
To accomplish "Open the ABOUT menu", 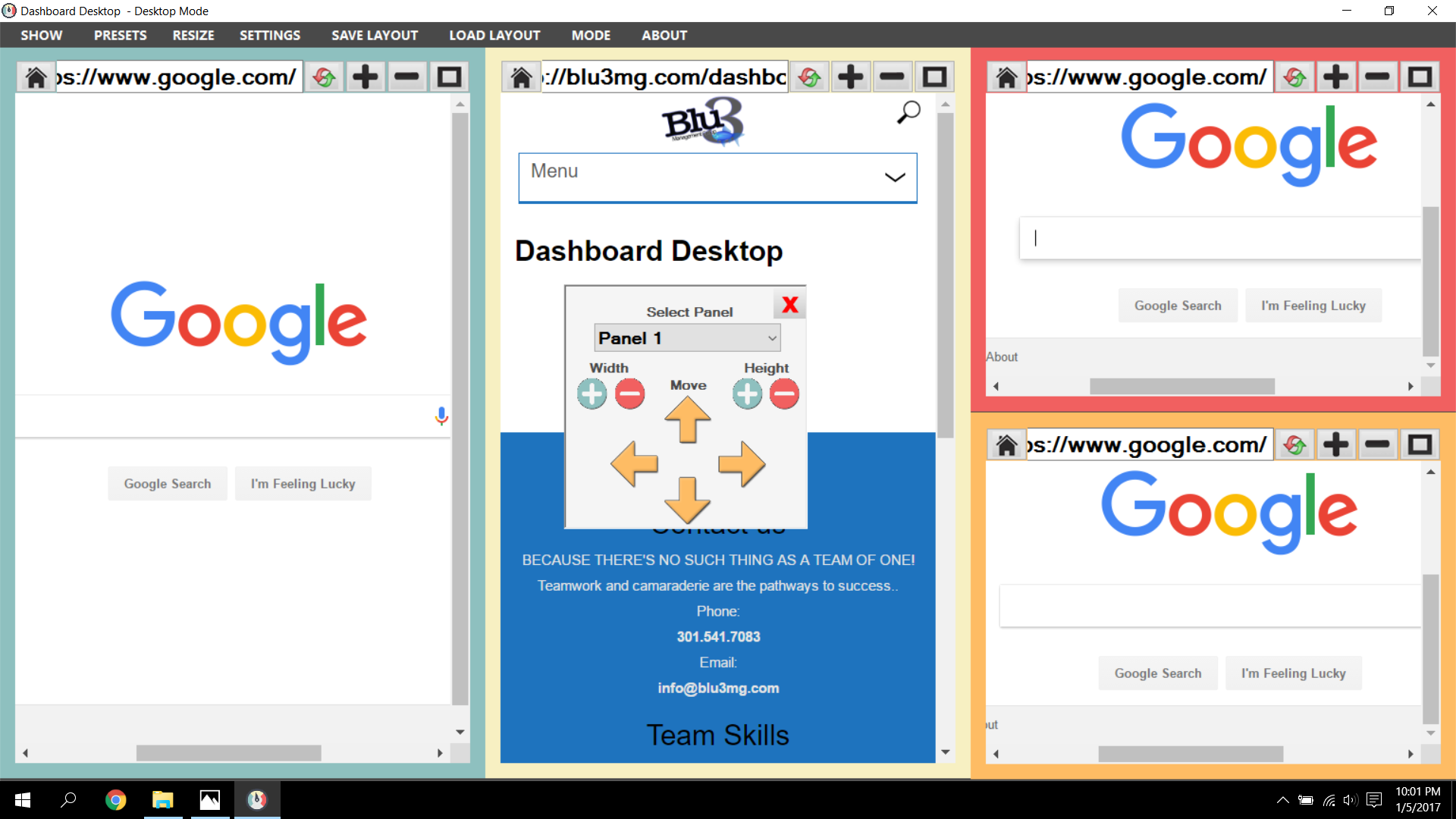I will [664, 36].
